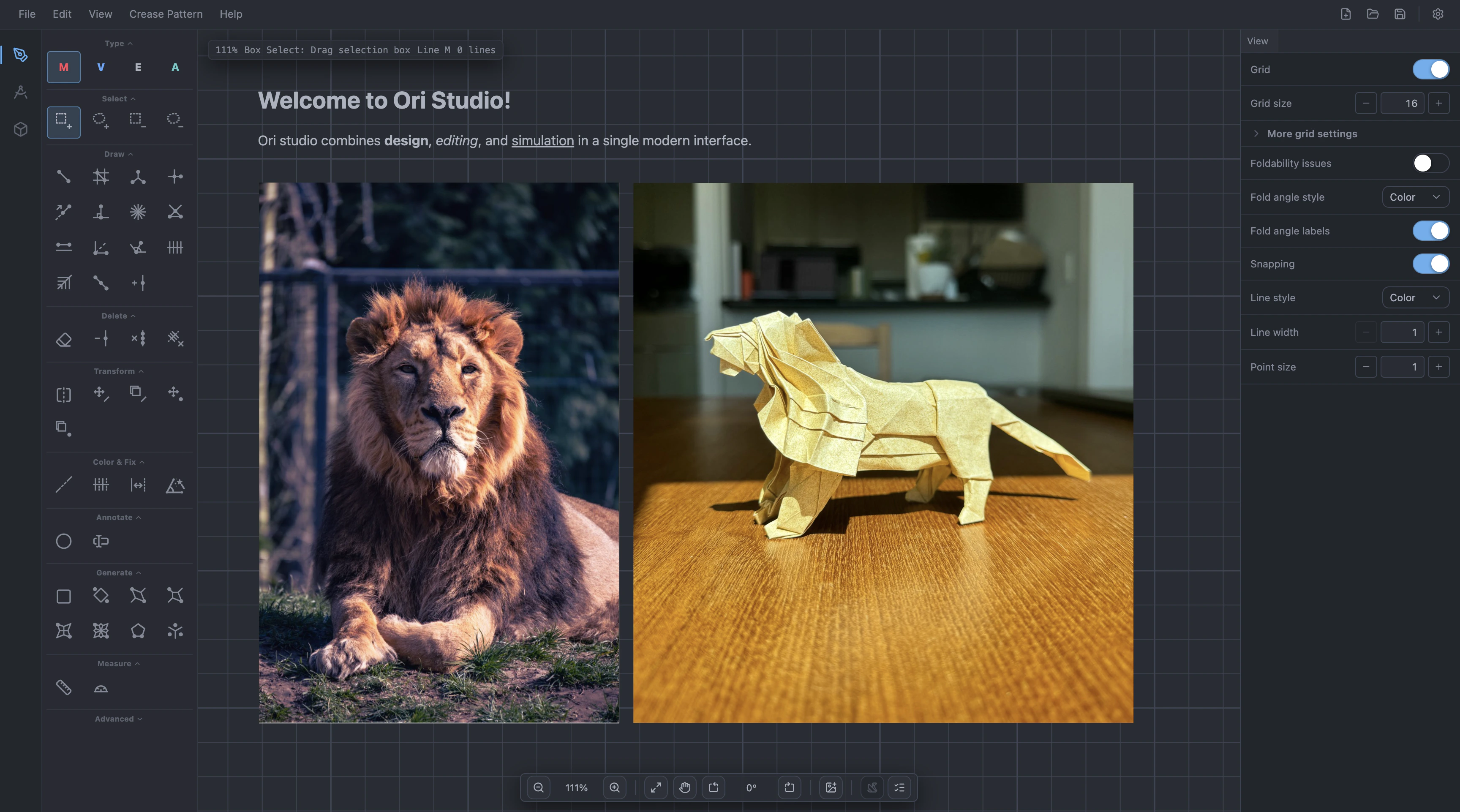Choose the eraser delete tool
Image resolution: width=1460 pixels, height=812 pixels.
pyautogui.click(x=63, y=339)
